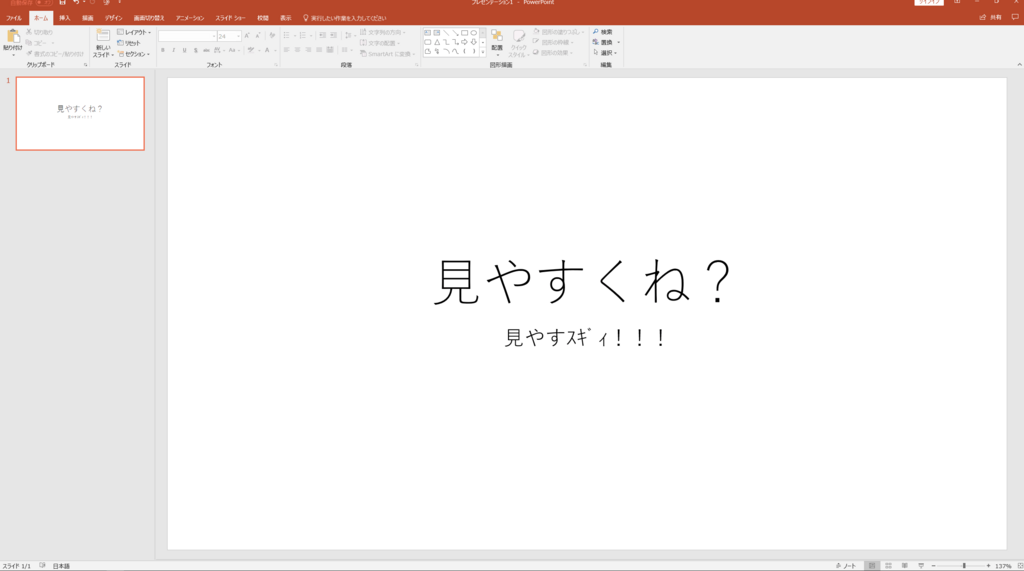Switch to Animations (アニメーション) tab
The width and height of the screenshot is (1024, 571).
point(190,18)
